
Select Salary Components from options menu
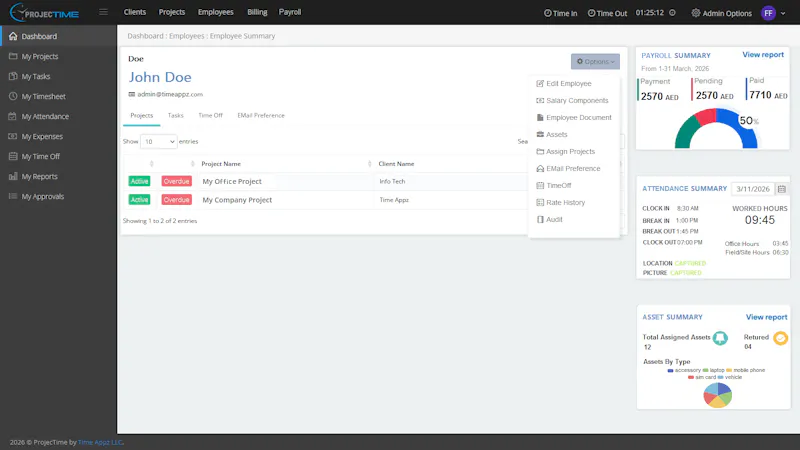[x=574, y=101]
